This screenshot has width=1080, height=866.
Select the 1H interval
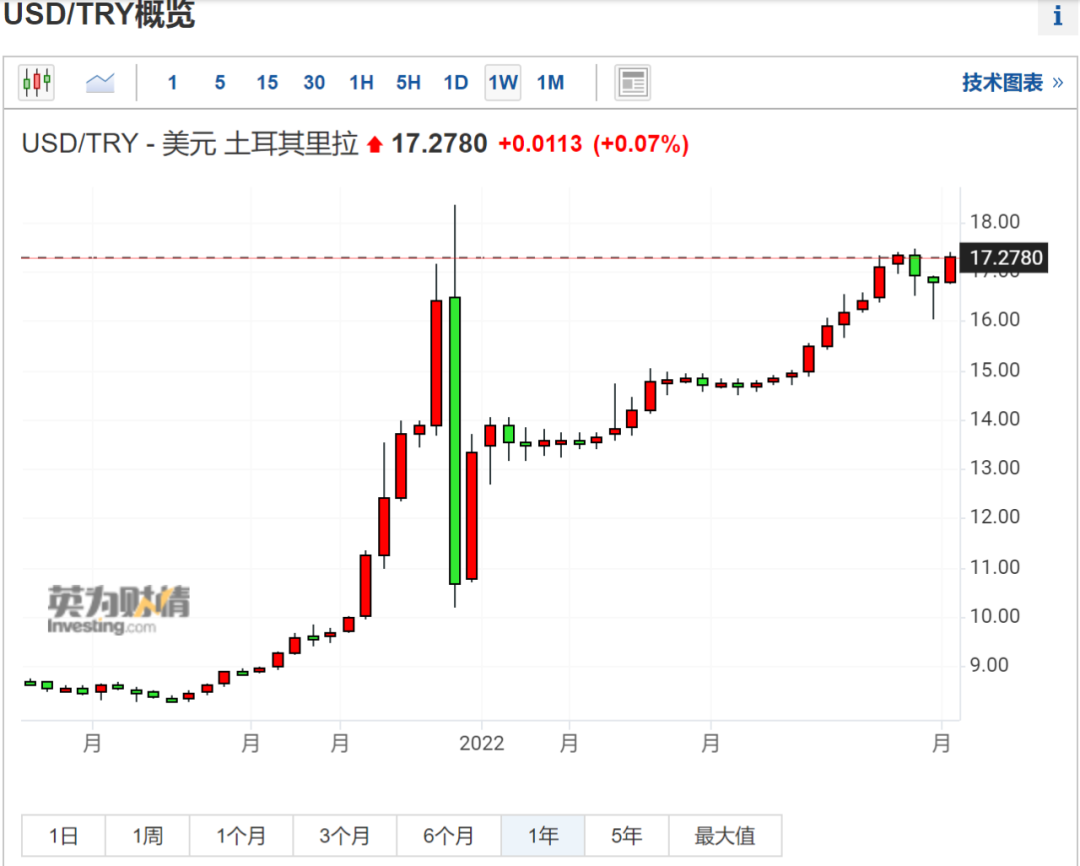(x=361, y=83)
